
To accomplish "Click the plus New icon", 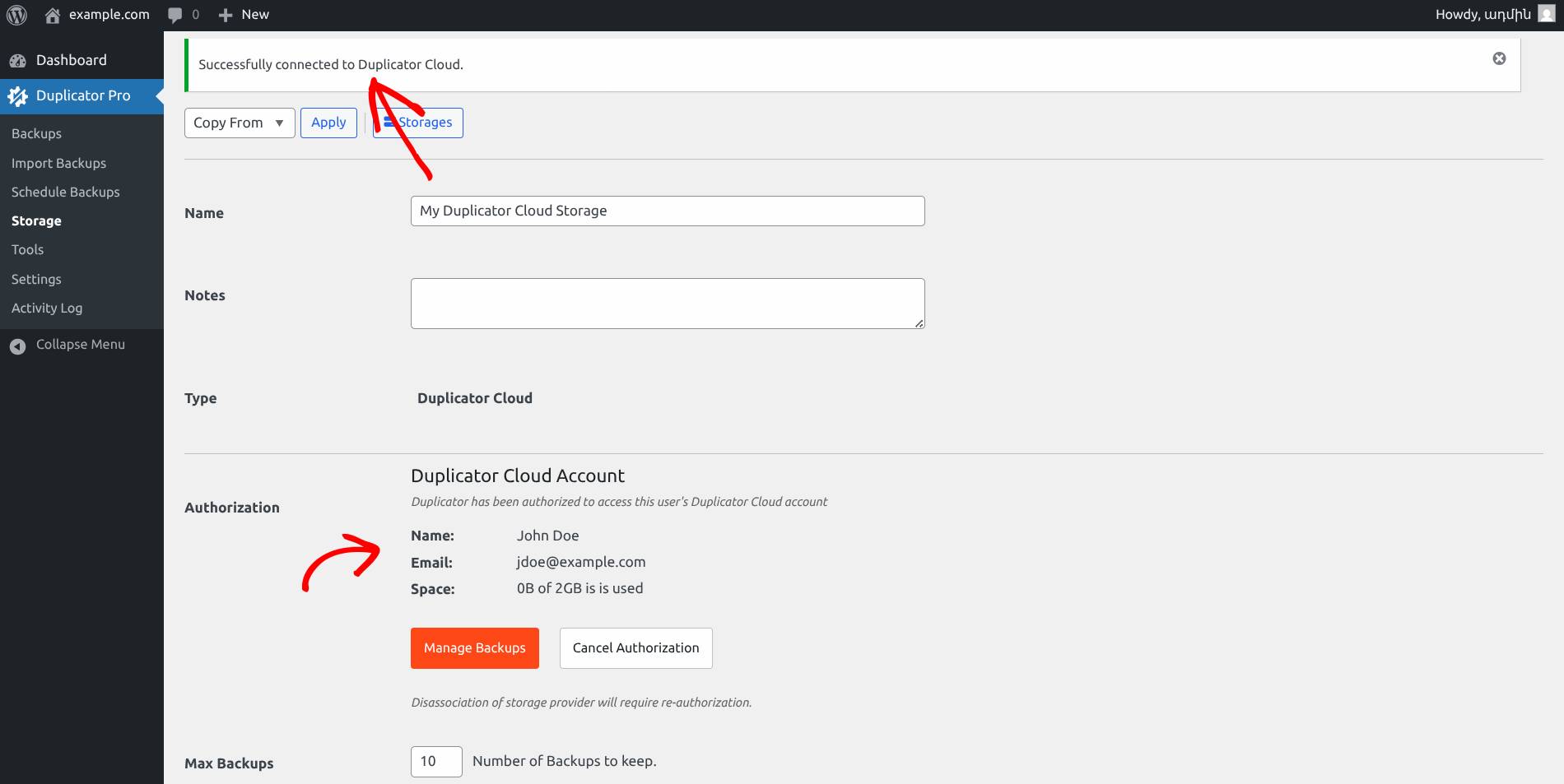I will (226, 15).
